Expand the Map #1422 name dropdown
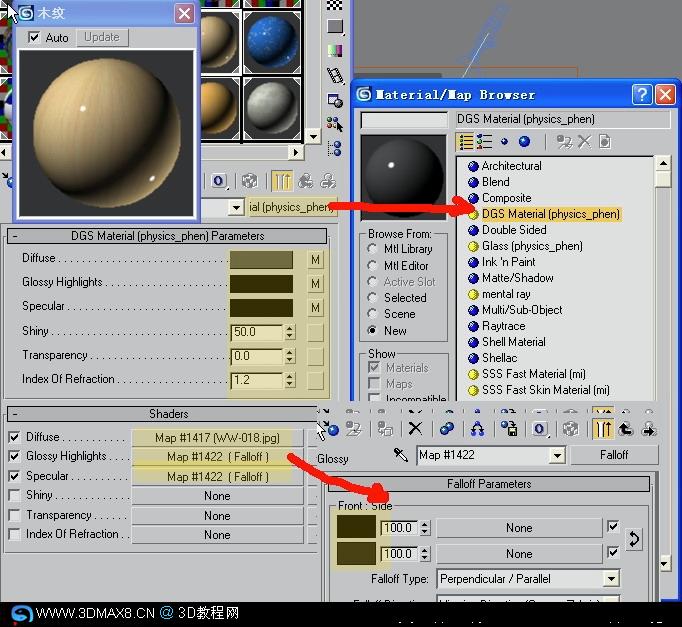Viewport: 682px width, 627px height. 557,455
